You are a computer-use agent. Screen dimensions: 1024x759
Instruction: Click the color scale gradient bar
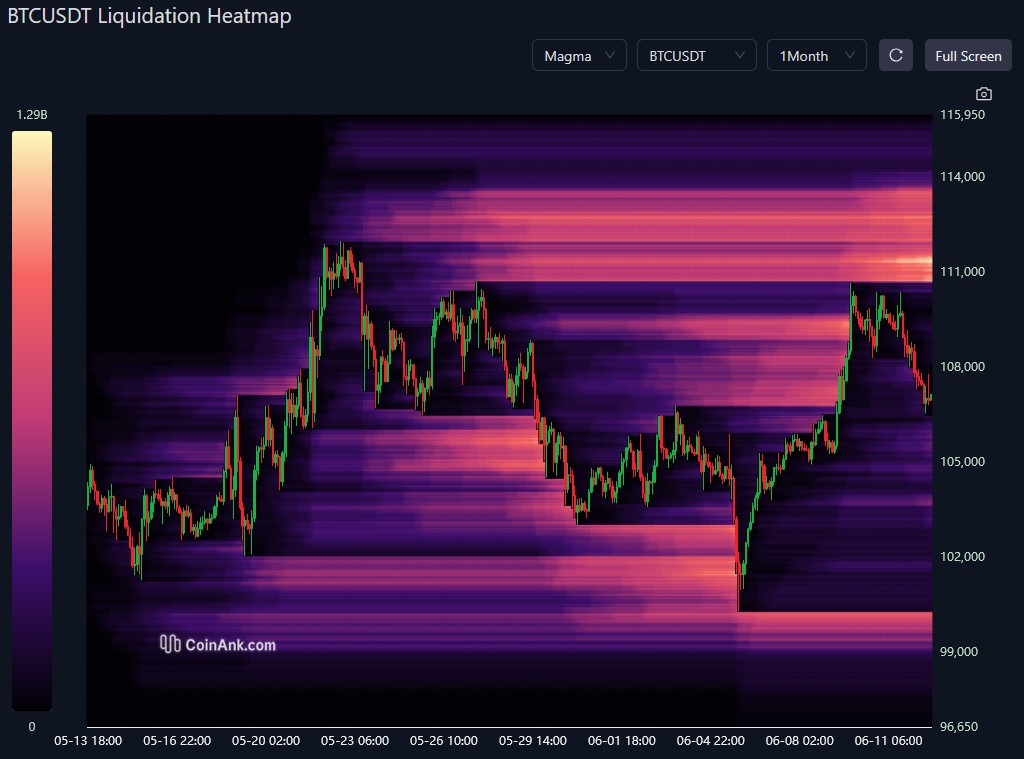point(32,421)
